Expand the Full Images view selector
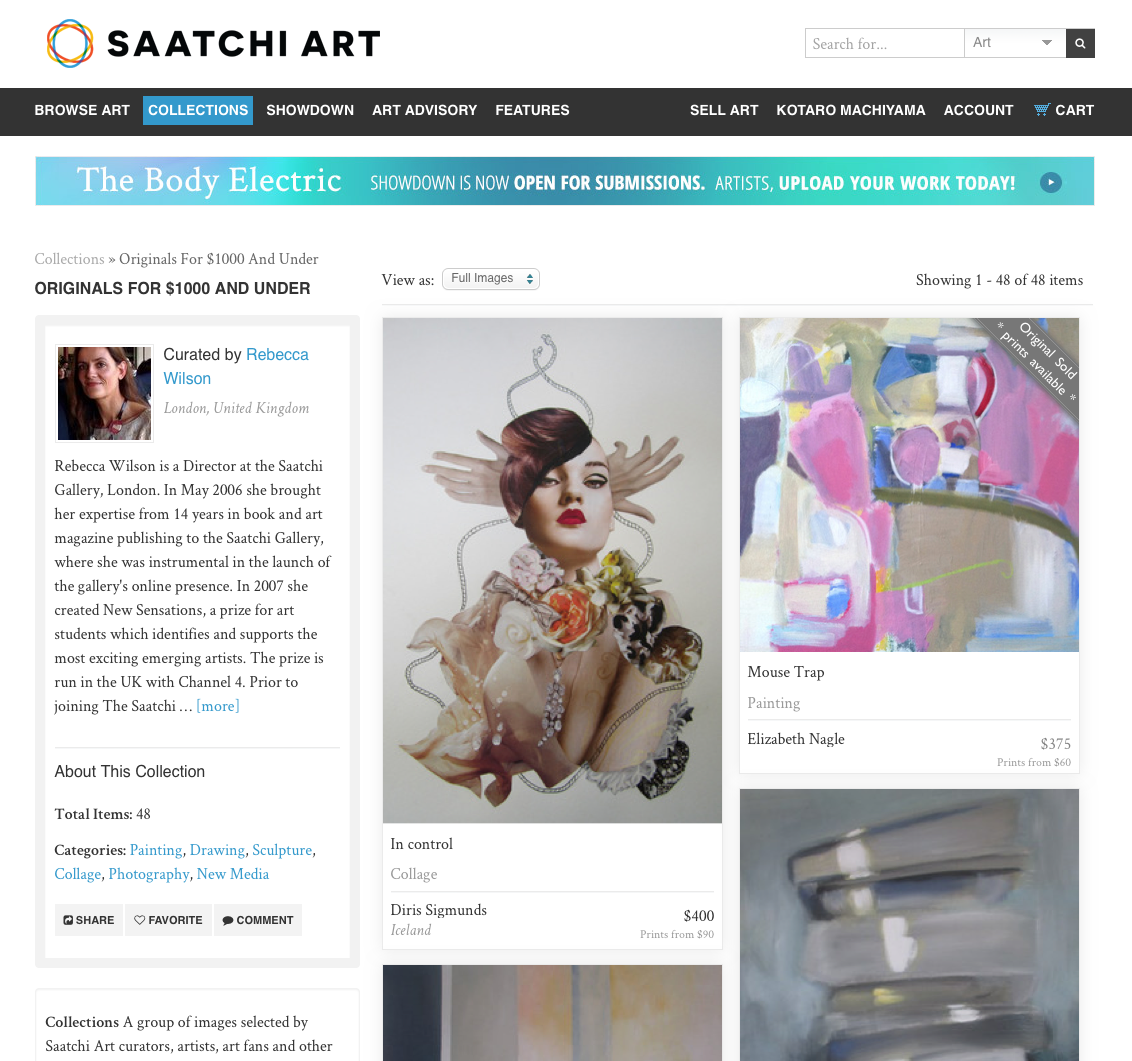1132x1061 pixels. 490,279
